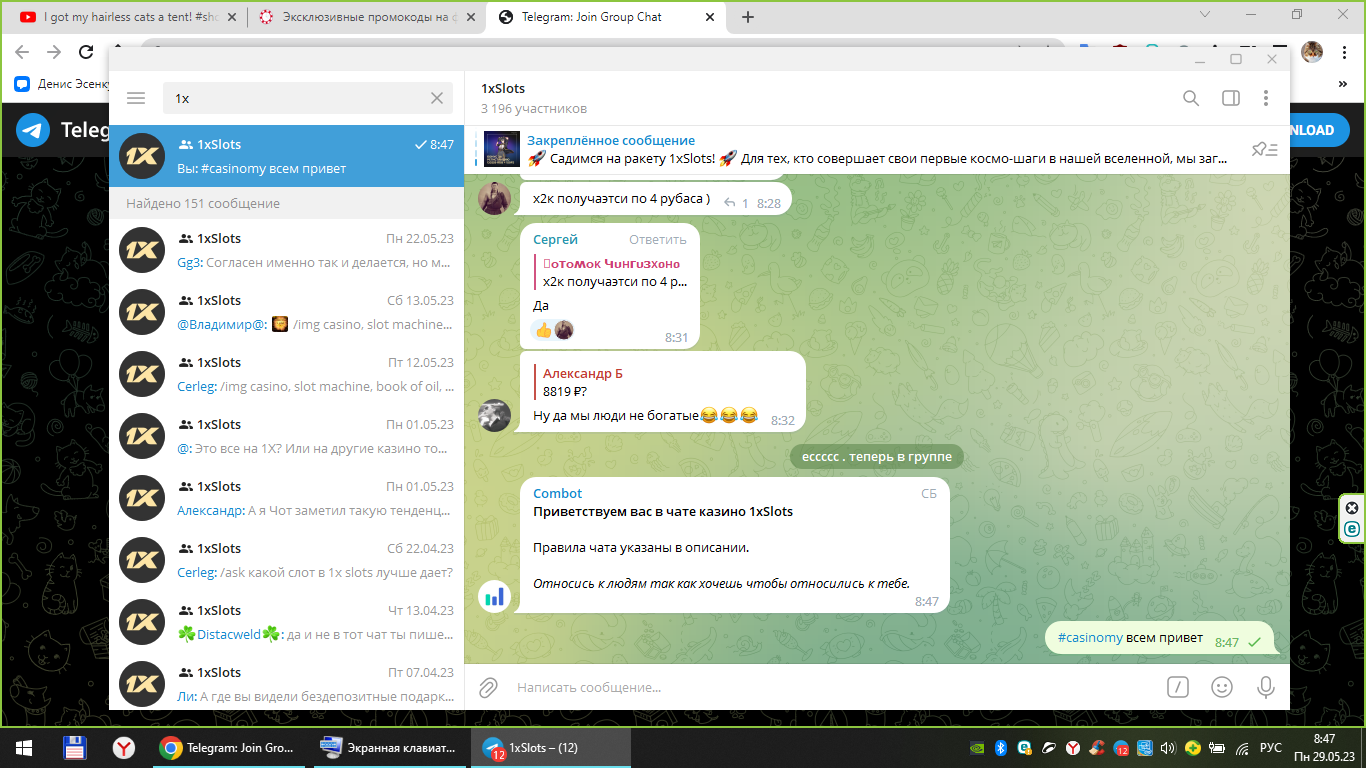Click the Combot bot avatar

pos(495,597)
